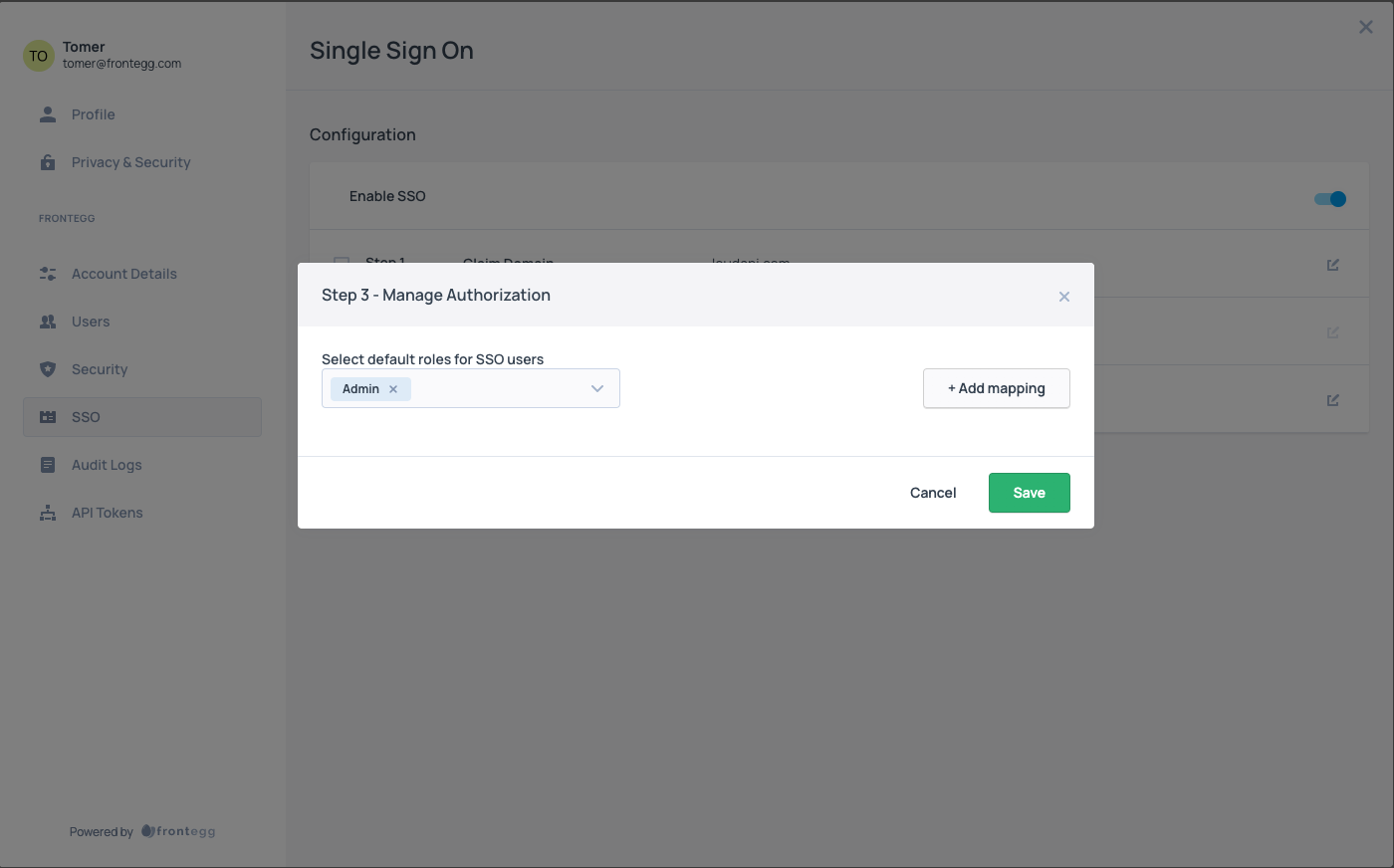Toggle the Enable SSO switch
This screenshot has width=1394, height=868.
point(1330,199)
